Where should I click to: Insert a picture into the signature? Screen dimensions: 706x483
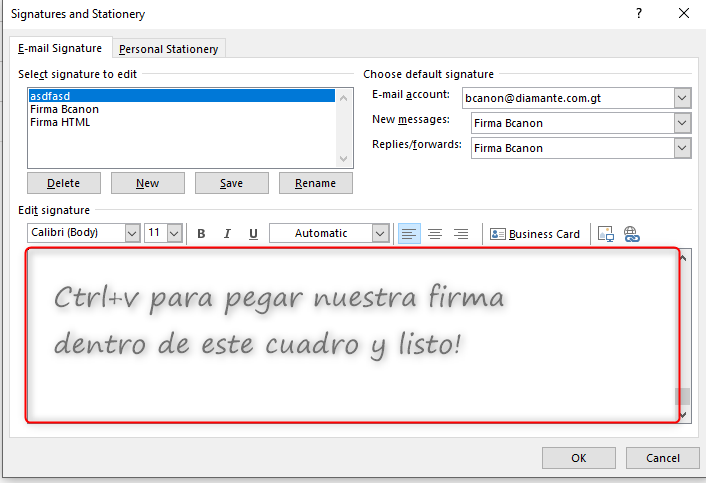click(606, 234)
